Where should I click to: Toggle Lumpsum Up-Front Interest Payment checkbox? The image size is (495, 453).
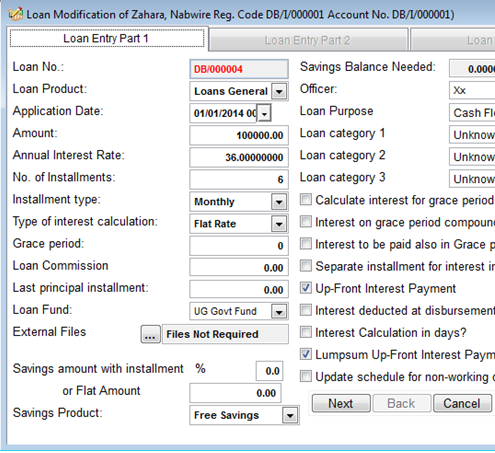[x=306, y=354]
